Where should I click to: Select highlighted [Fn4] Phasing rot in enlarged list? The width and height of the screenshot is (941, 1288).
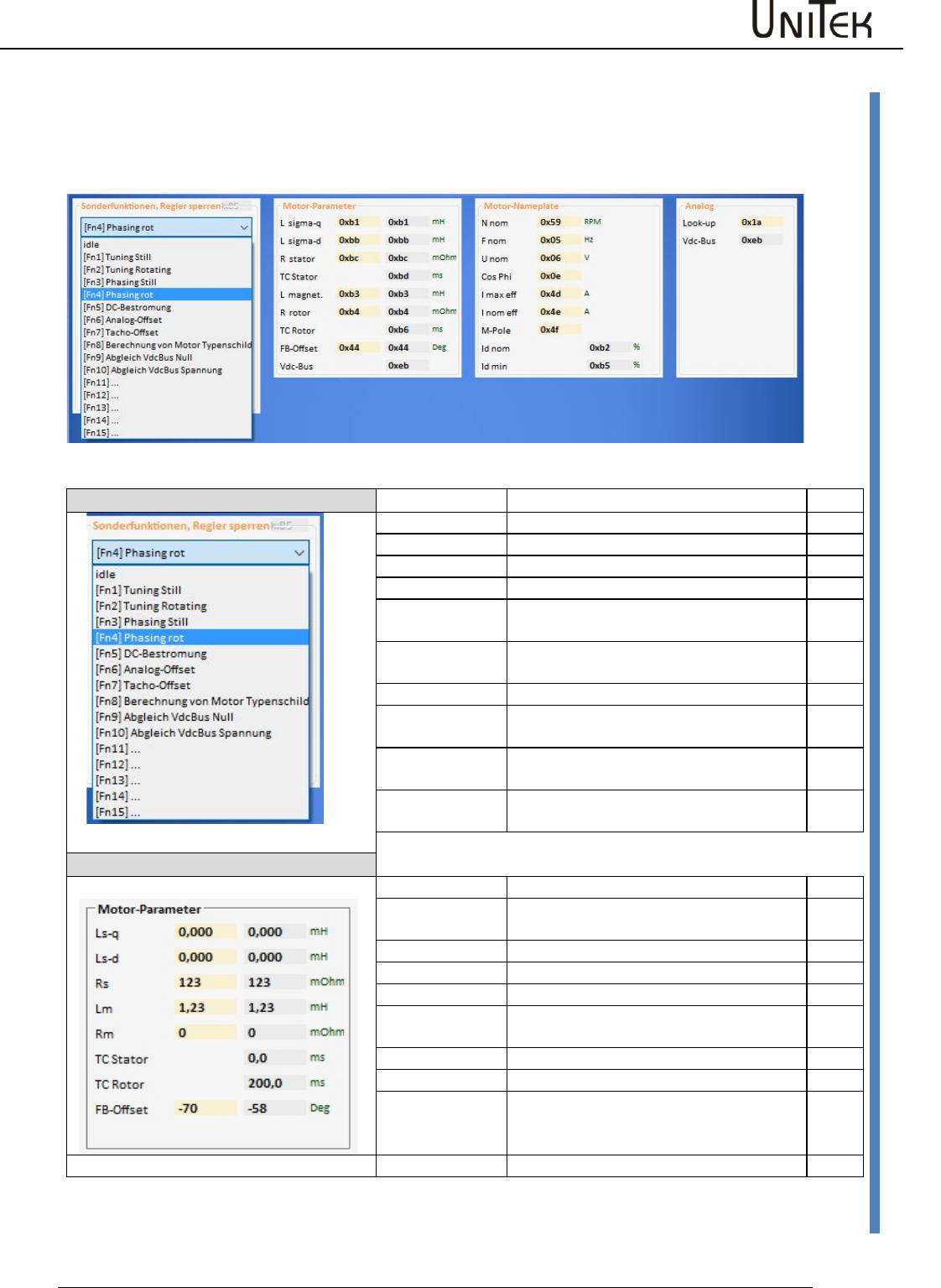(x=200, y=639)
